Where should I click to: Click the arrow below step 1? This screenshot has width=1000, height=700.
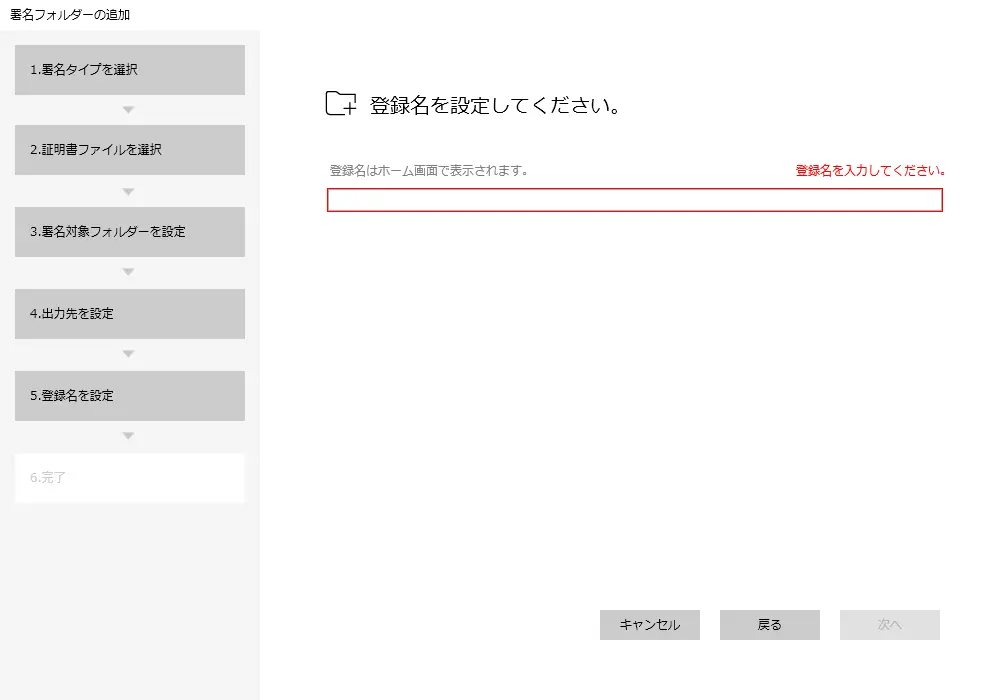click(128, 109)
